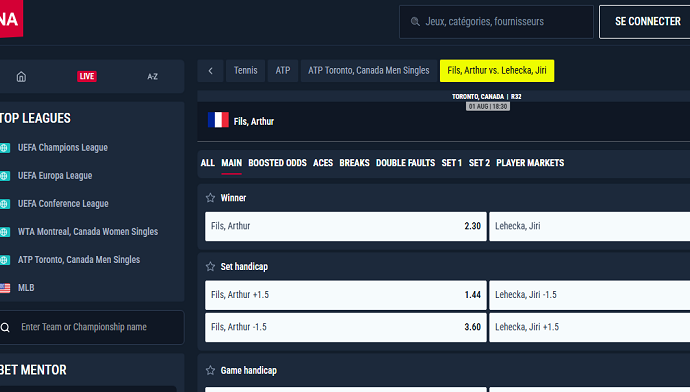This screenshot has height=392, width=690.
Task: Open ATP Toronto, Canada Men Singles breadcrumb
Action: [369, 71]
